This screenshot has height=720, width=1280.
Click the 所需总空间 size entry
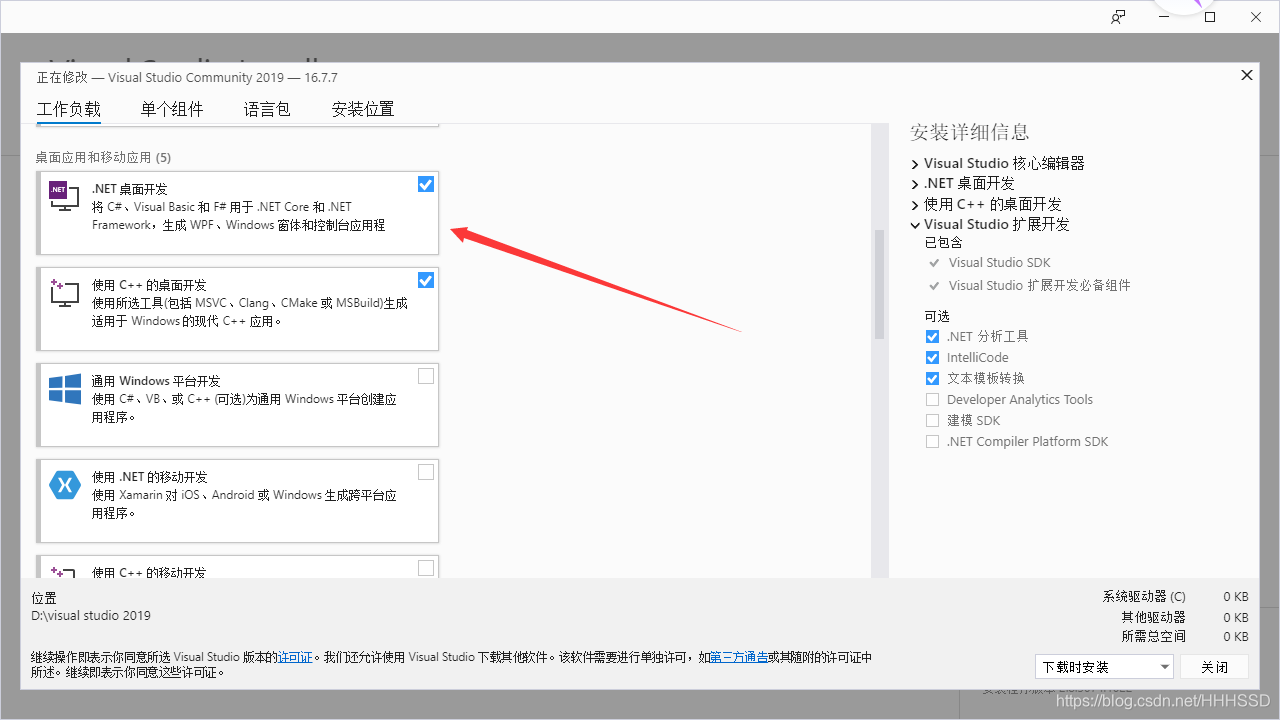1184,636
